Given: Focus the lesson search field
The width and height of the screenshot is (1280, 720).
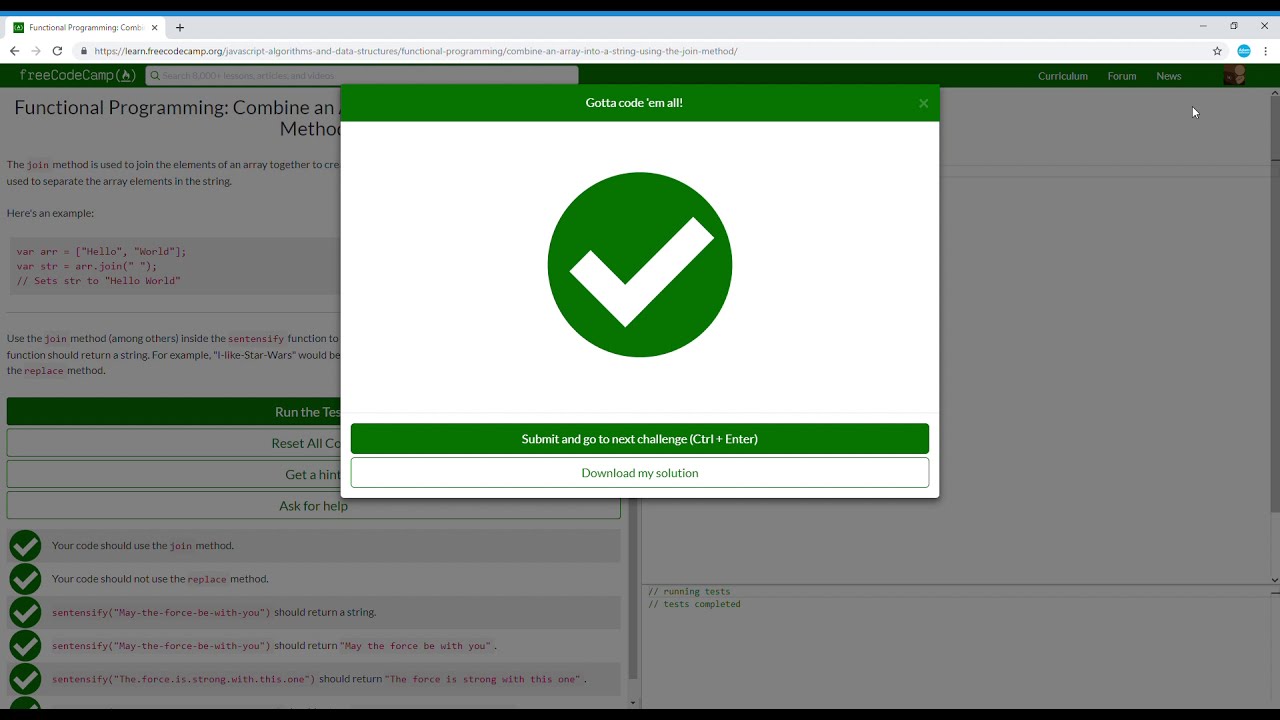Looking at the screenshot, I should (362, 76).
